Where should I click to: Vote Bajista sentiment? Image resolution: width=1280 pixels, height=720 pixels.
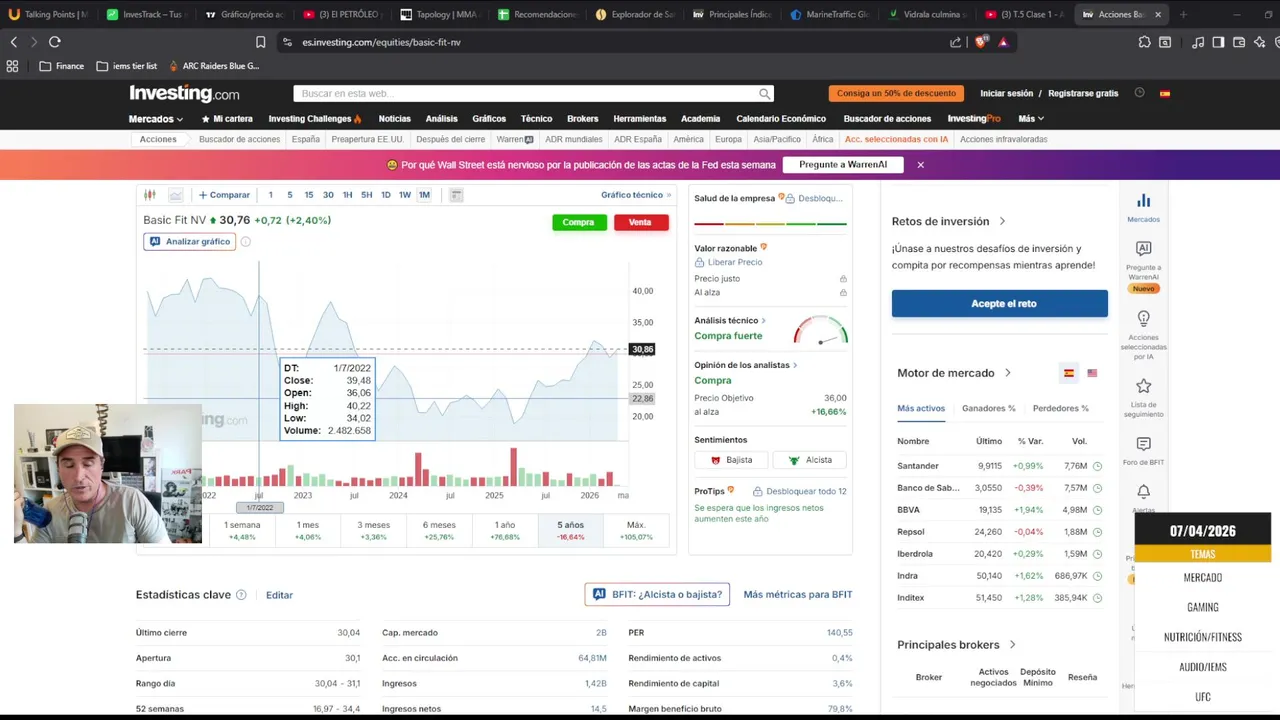click(x=731, y=460)
